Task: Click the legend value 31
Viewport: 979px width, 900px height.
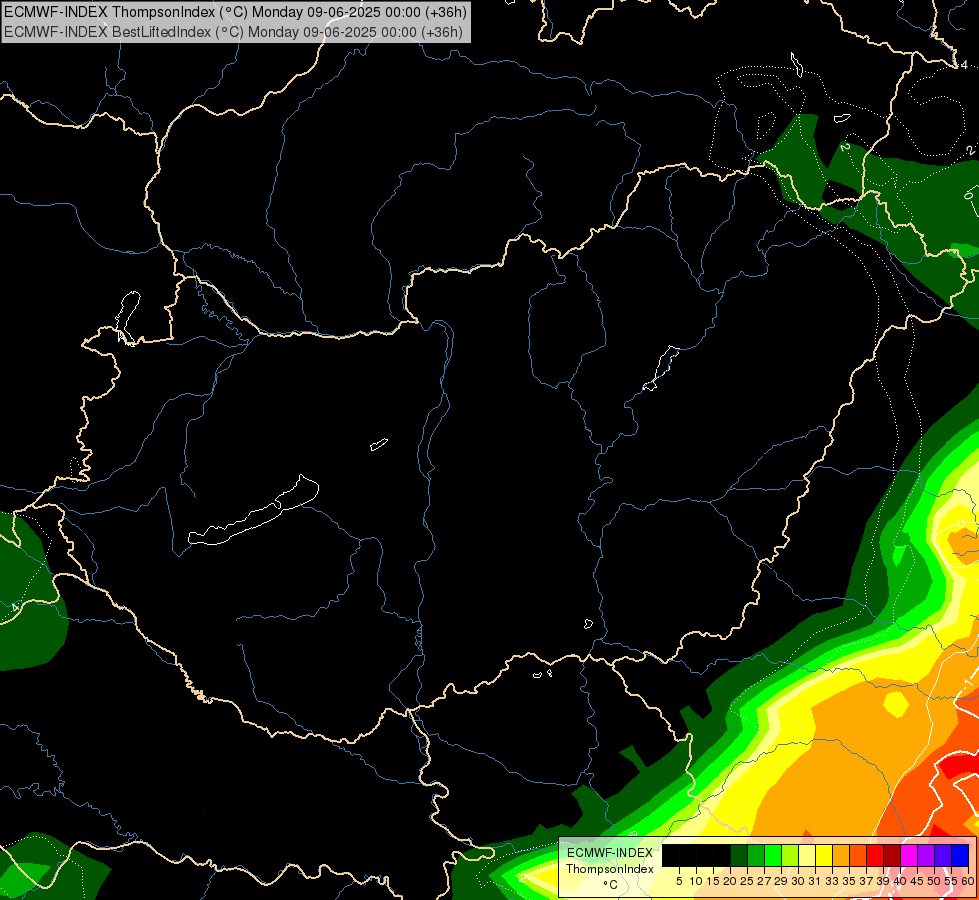Action: point(815,881)
